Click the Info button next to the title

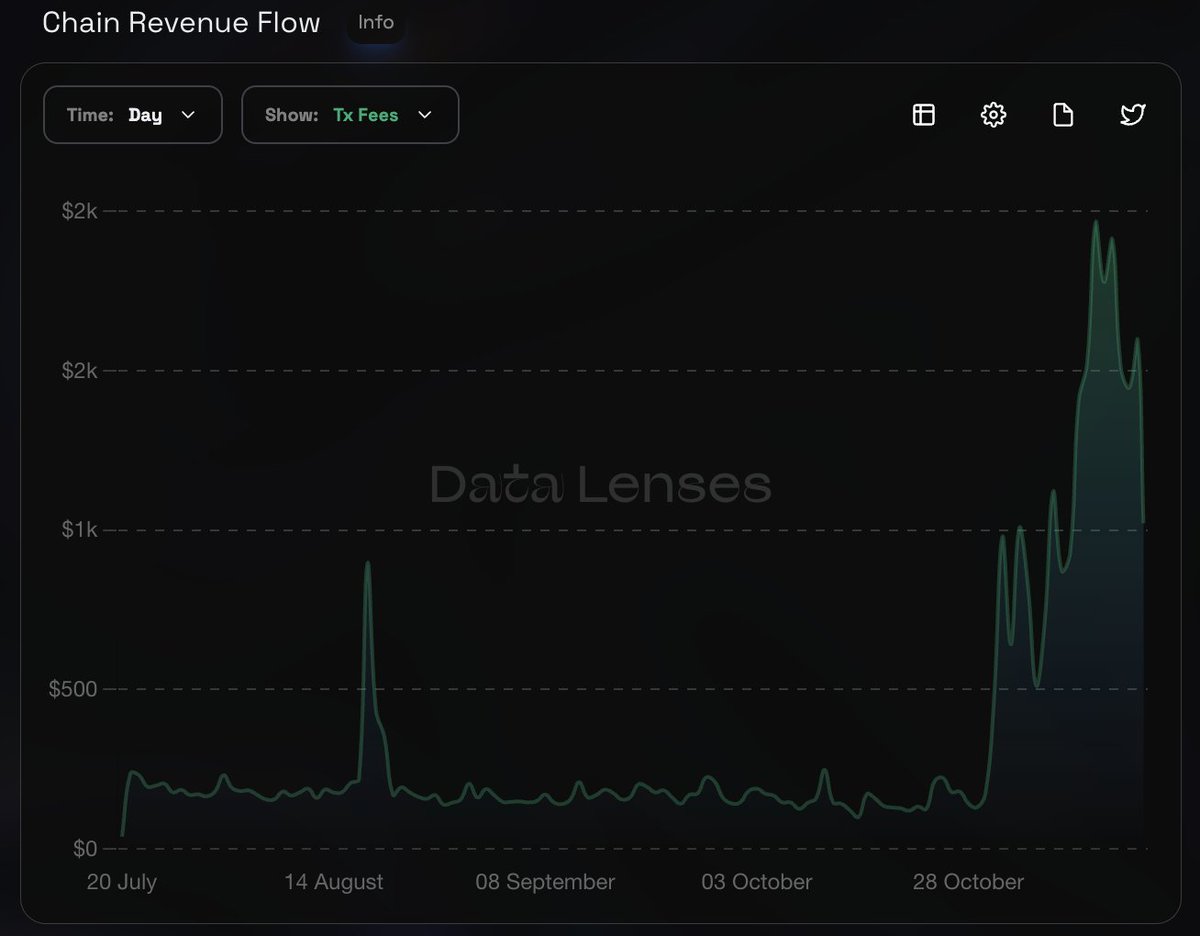pyautogui.click(x=376, y=22)
